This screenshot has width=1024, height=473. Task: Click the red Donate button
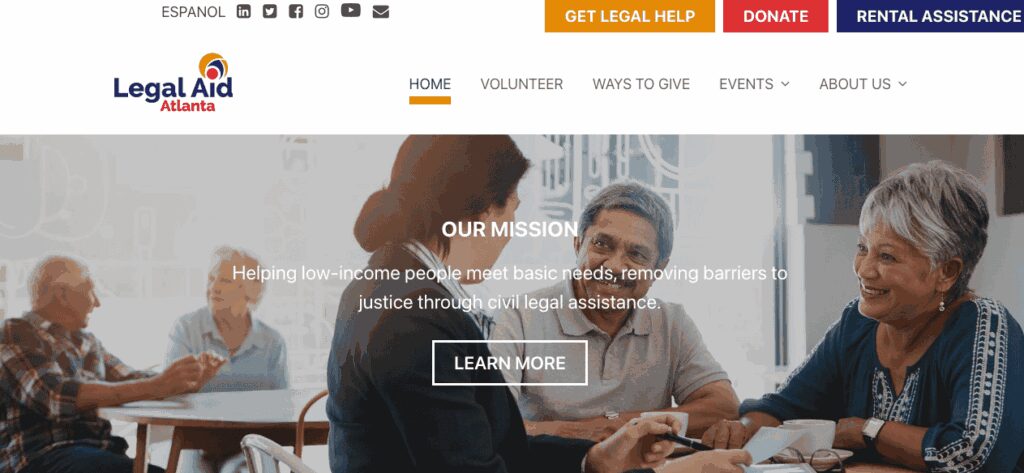click(775, 16)
